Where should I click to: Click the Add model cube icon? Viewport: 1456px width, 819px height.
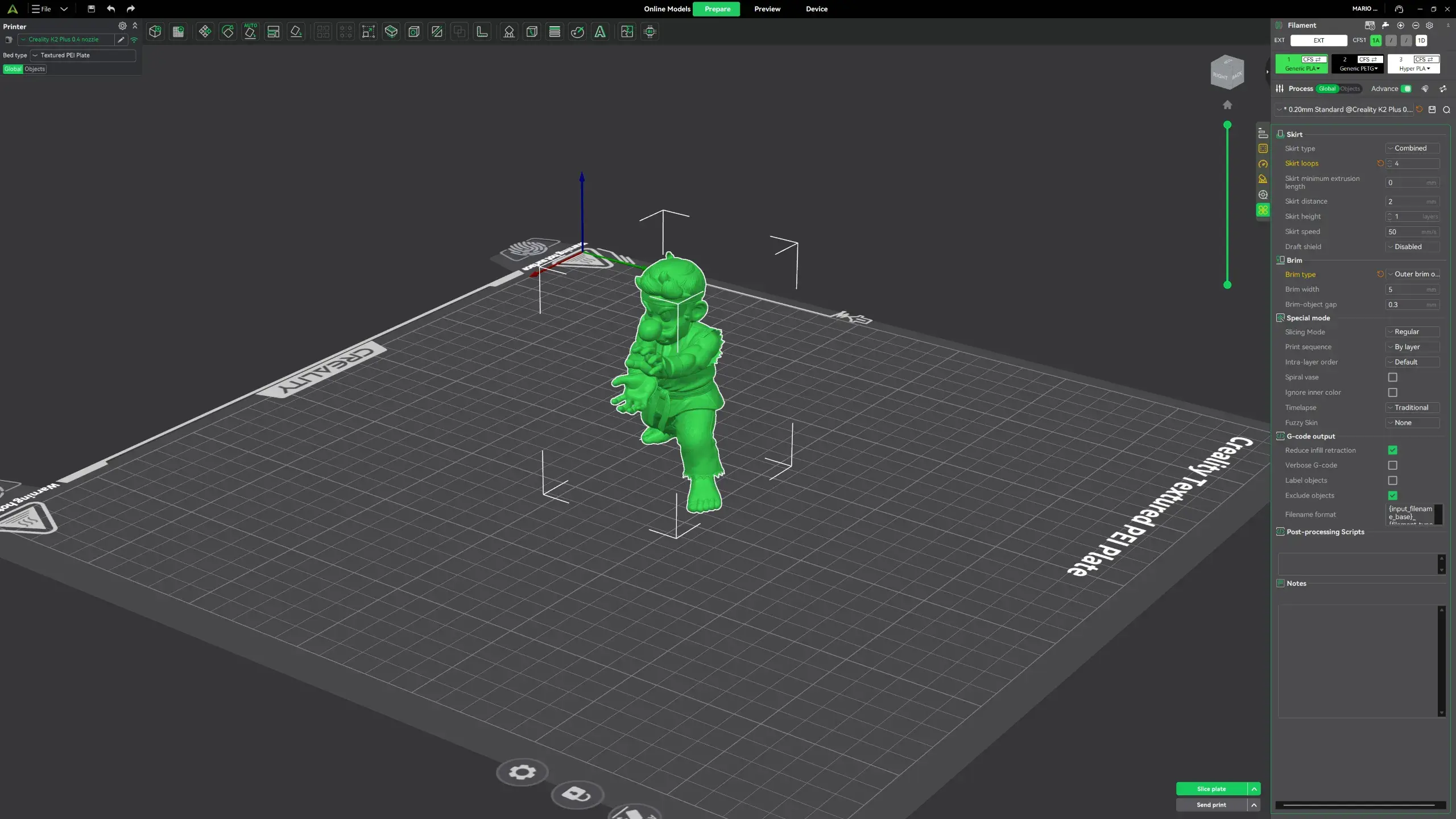click(x=155, y=32)
